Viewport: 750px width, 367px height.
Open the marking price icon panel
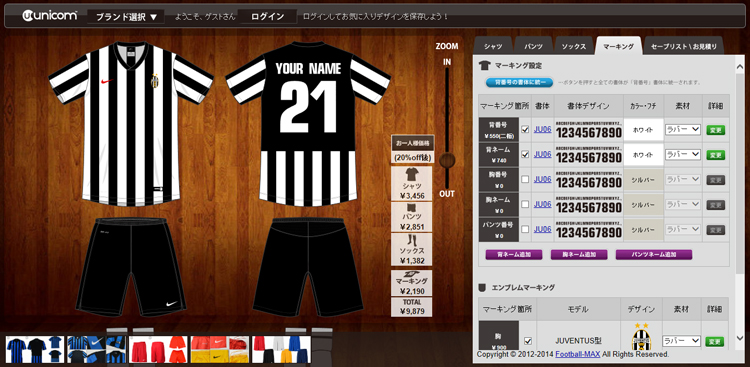[x=411, y=283]
